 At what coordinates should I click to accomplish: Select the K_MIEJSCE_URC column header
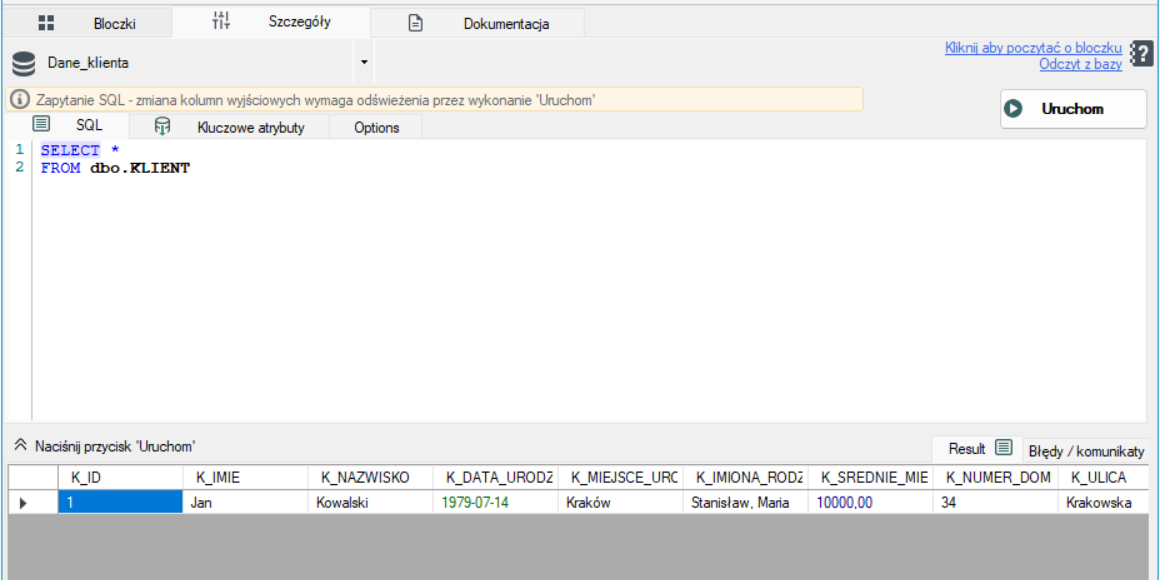[x=621, y=477]
